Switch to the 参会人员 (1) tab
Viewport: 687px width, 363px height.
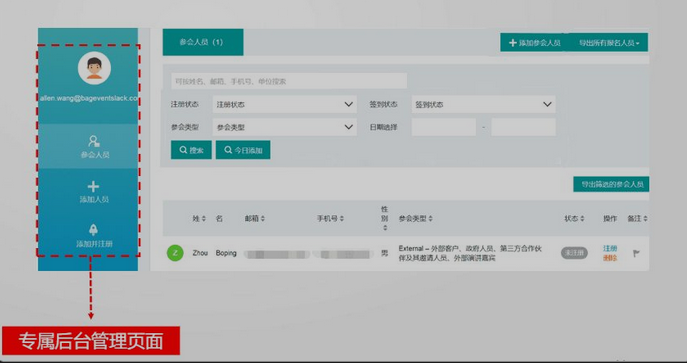tap(203, 42)
